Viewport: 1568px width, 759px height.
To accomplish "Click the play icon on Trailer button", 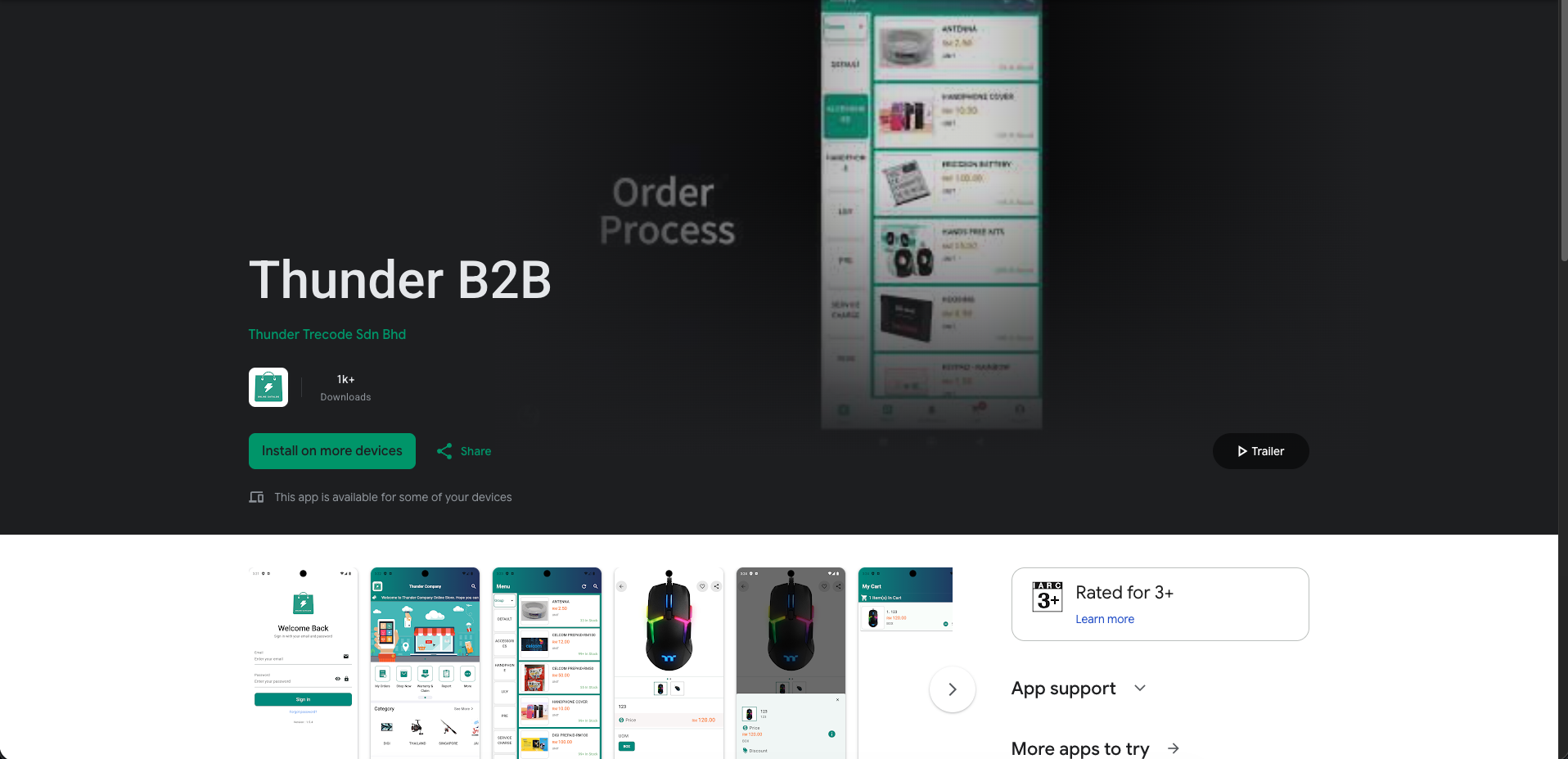I will click(x=1242, y=451).
